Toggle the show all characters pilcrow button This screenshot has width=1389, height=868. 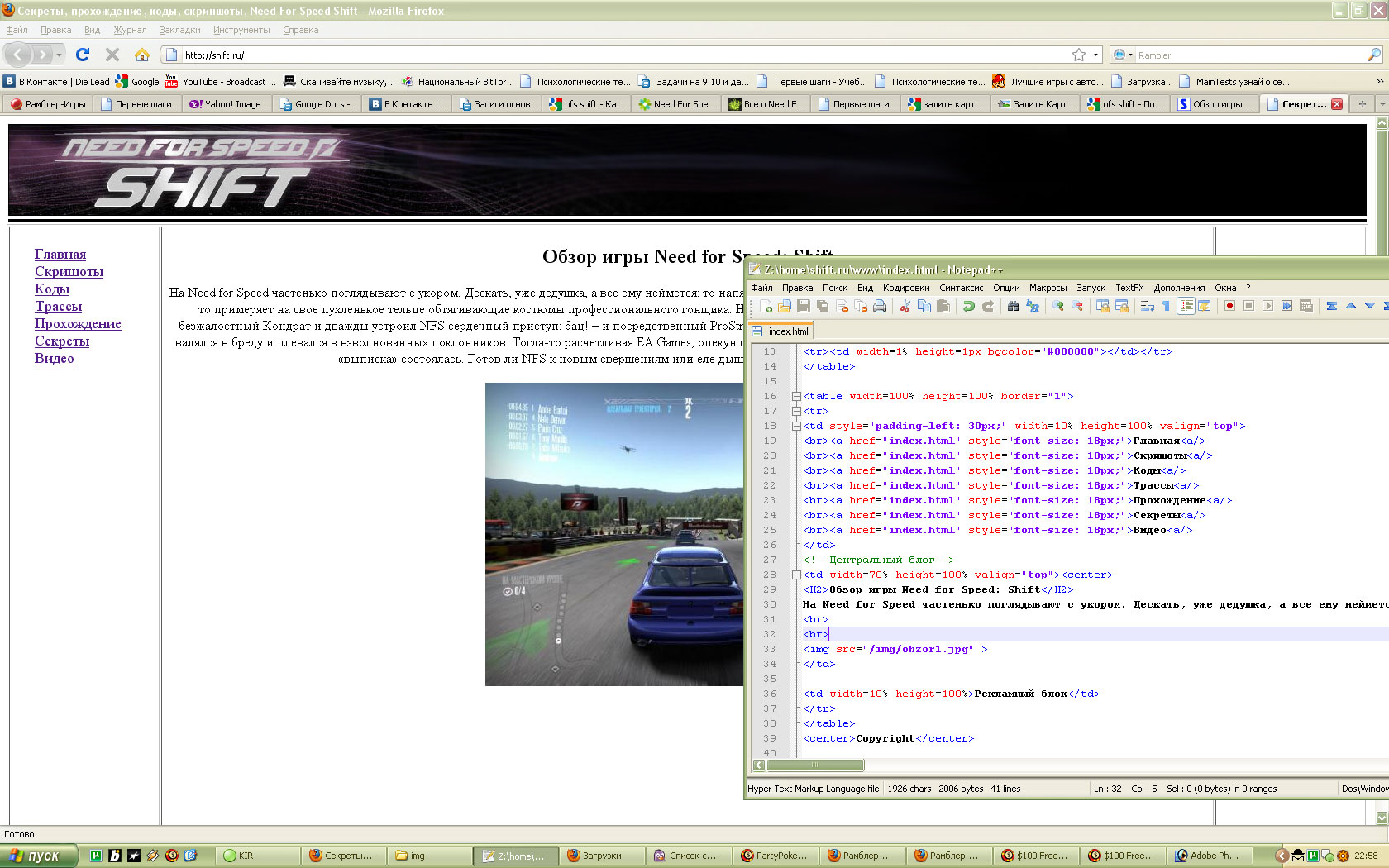[x=1166, y=307]
